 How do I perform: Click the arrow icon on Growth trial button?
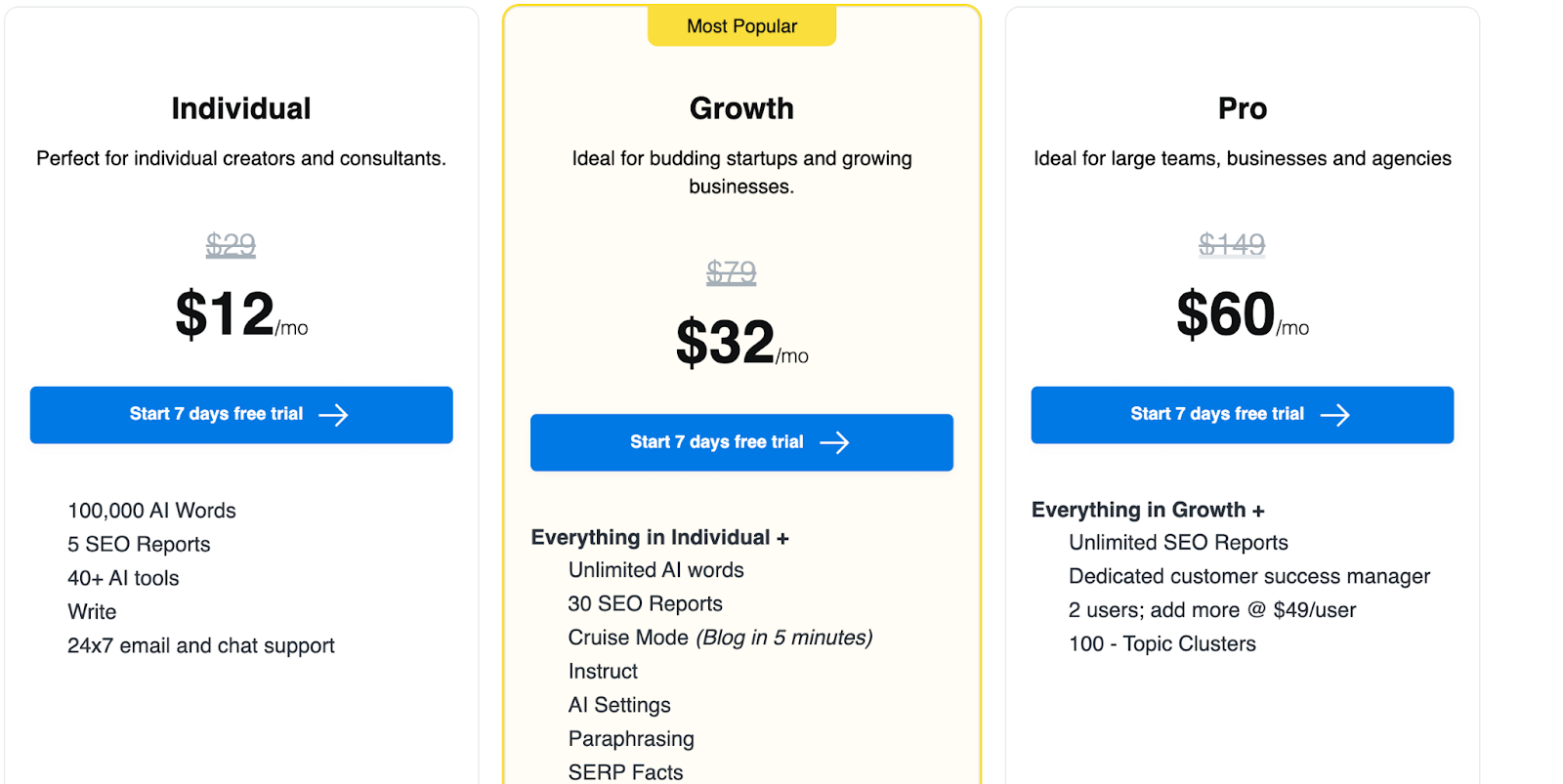(x=834, y=442)
